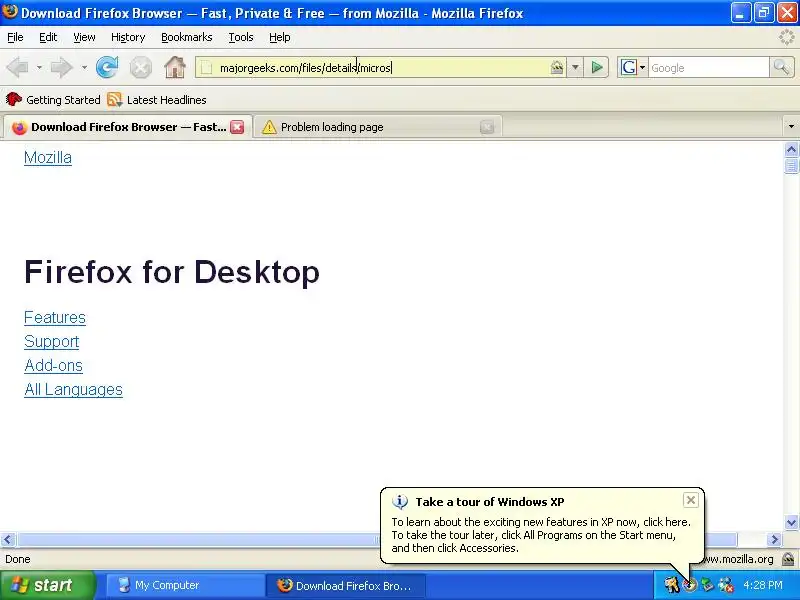Open the Edit menu
This screenshot has height=600, width=800.
(48, 37)
